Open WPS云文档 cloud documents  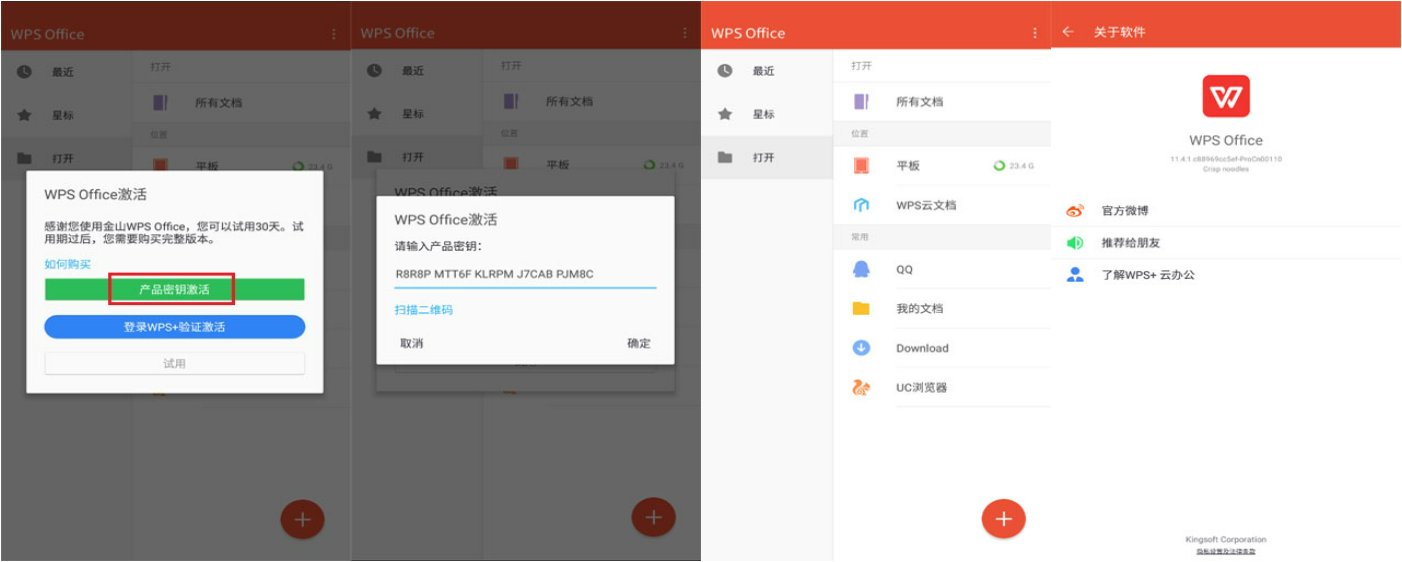click(942, 205)
